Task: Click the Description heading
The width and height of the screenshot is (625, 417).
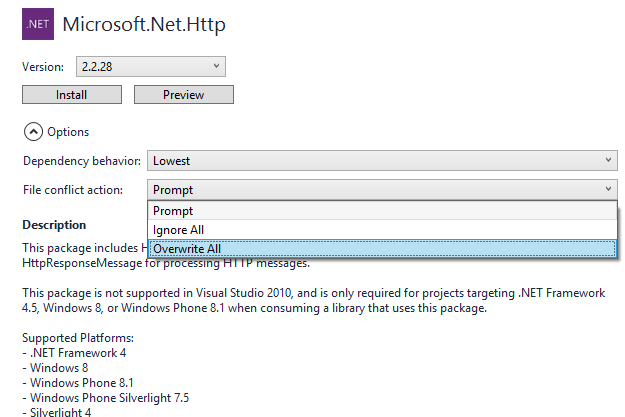Action: click(x=54, y=225)
